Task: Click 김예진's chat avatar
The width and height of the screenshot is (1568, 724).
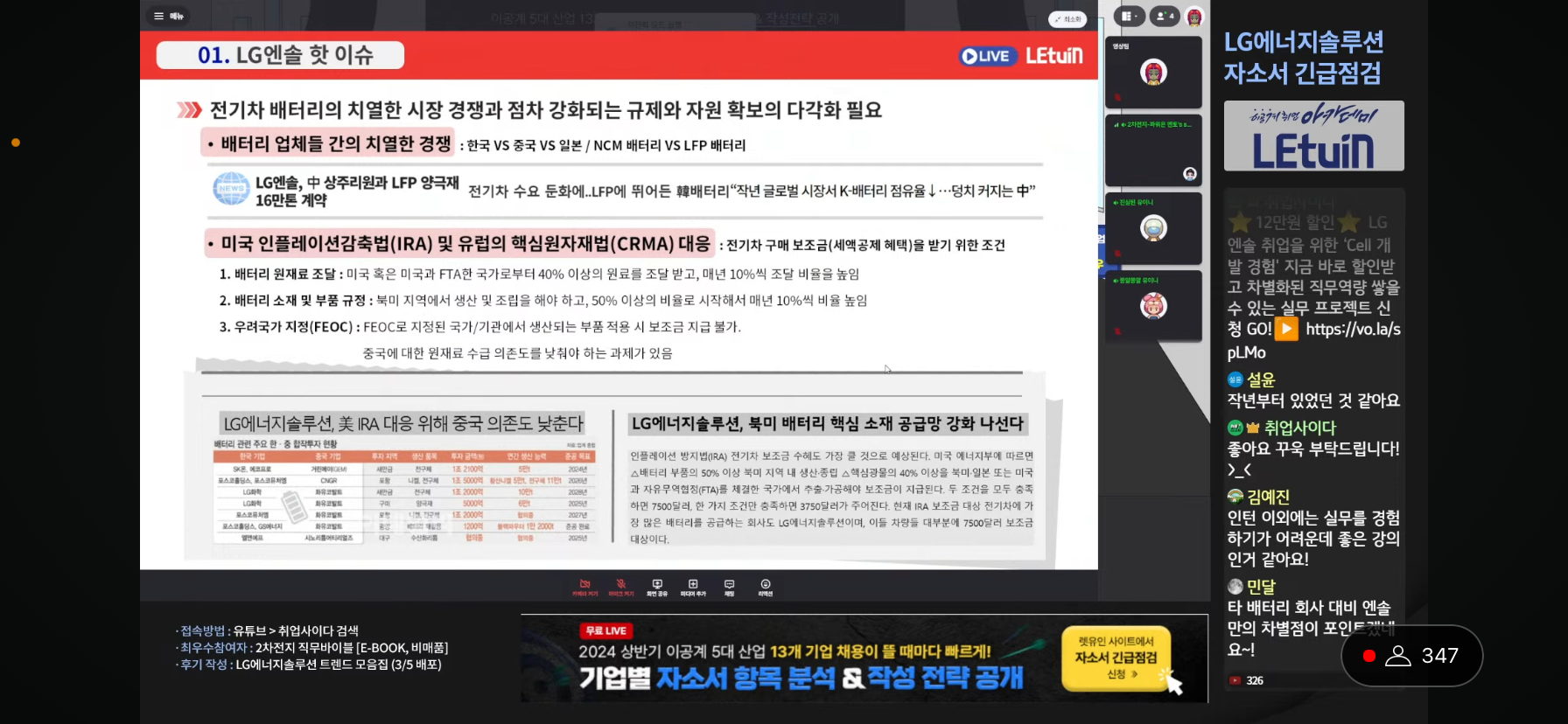Action: tap(1235, 497)
